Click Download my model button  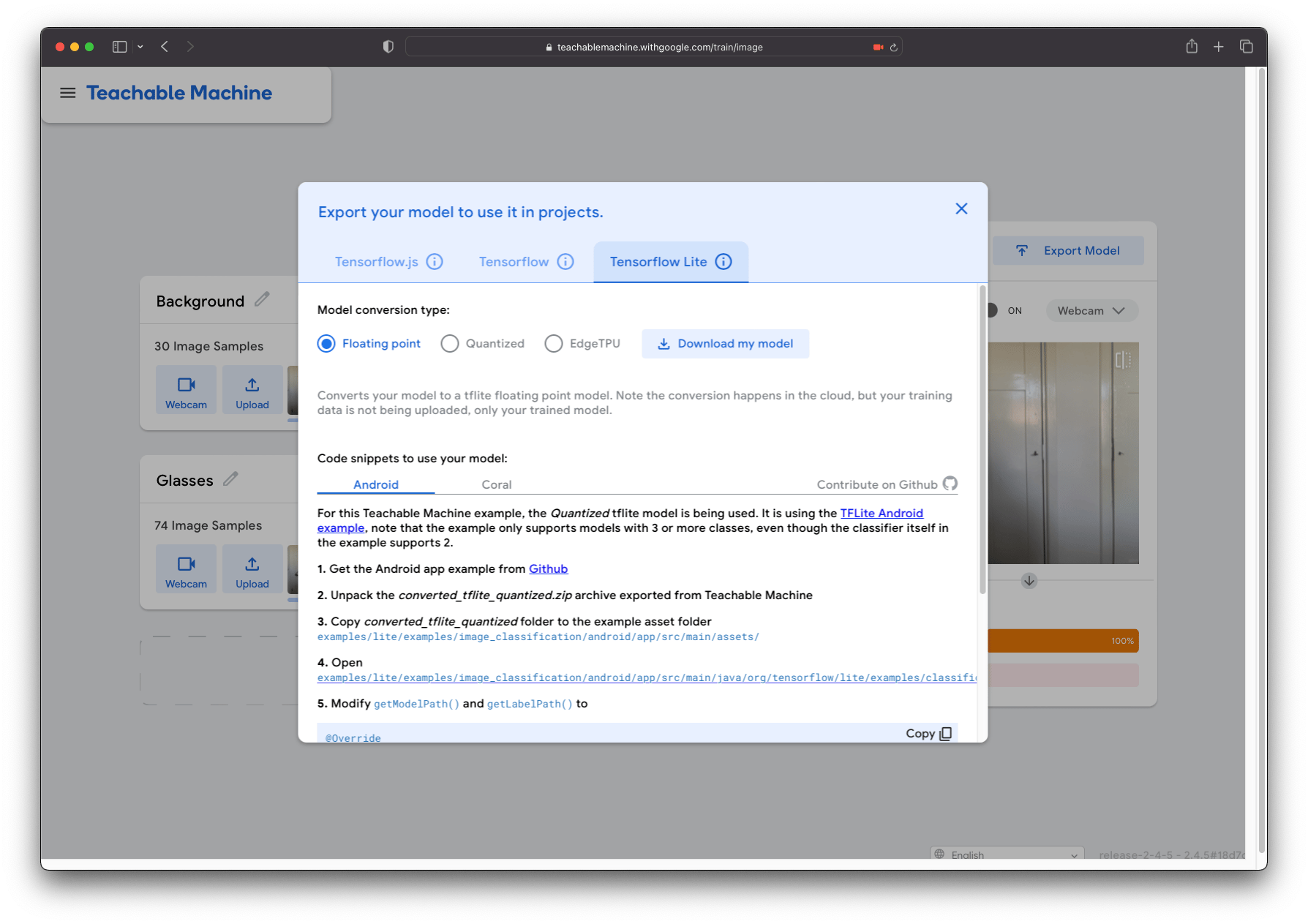(725, 344)
